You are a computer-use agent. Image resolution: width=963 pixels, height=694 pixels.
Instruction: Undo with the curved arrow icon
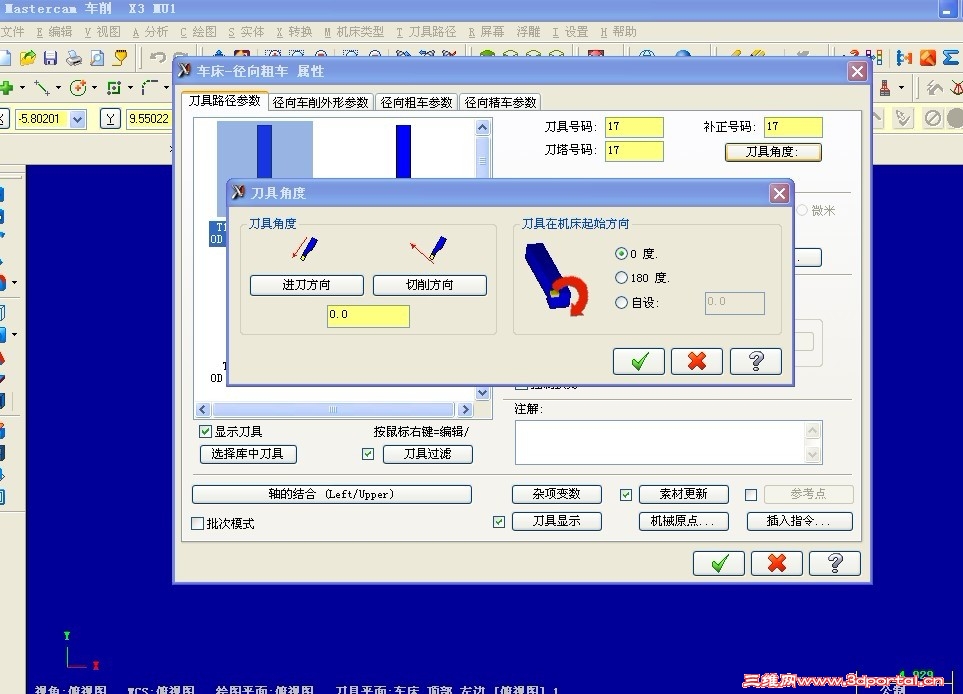point(158,58)
